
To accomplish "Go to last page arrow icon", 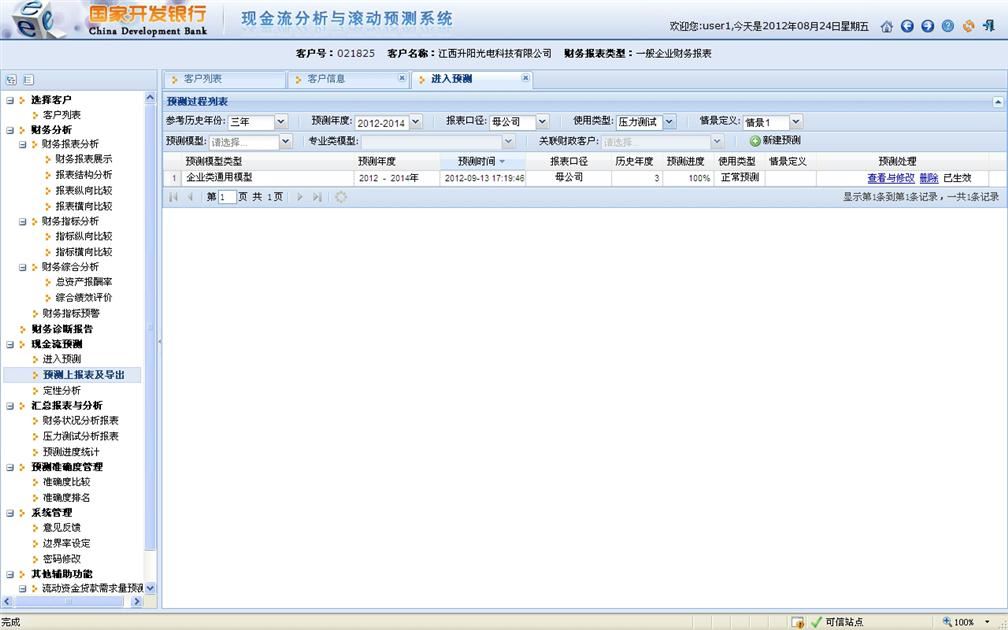I will click(x=317, y=197).
